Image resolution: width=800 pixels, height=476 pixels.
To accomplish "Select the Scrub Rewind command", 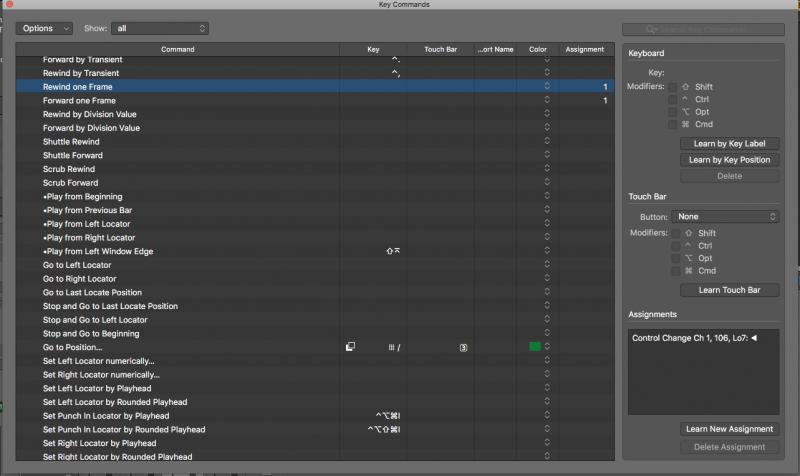I will [315, 169].
